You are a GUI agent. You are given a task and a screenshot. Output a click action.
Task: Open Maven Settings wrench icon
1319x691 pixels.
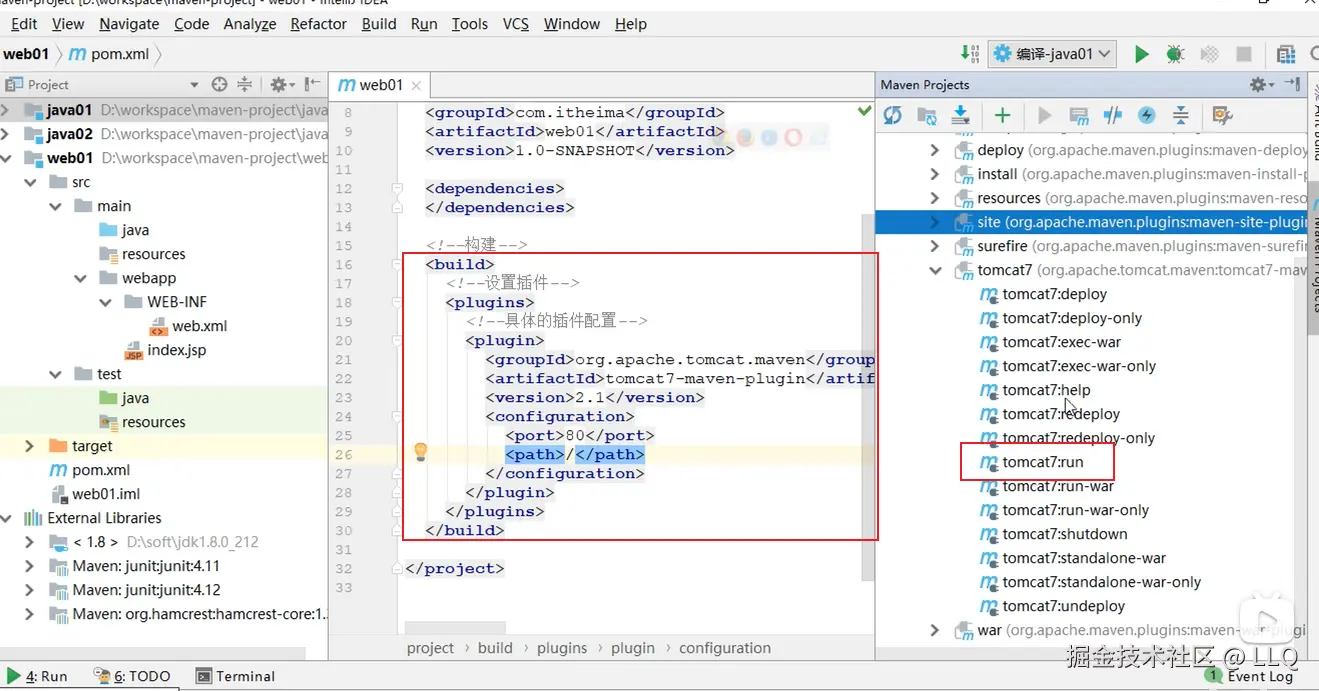(x=1221, y=116)
